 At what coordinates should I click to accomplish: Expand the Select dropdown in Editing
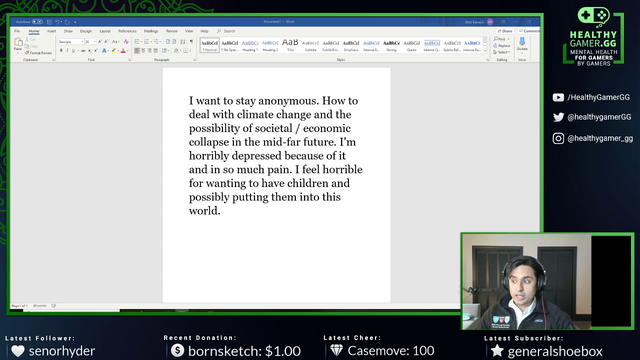click(502, 52)
